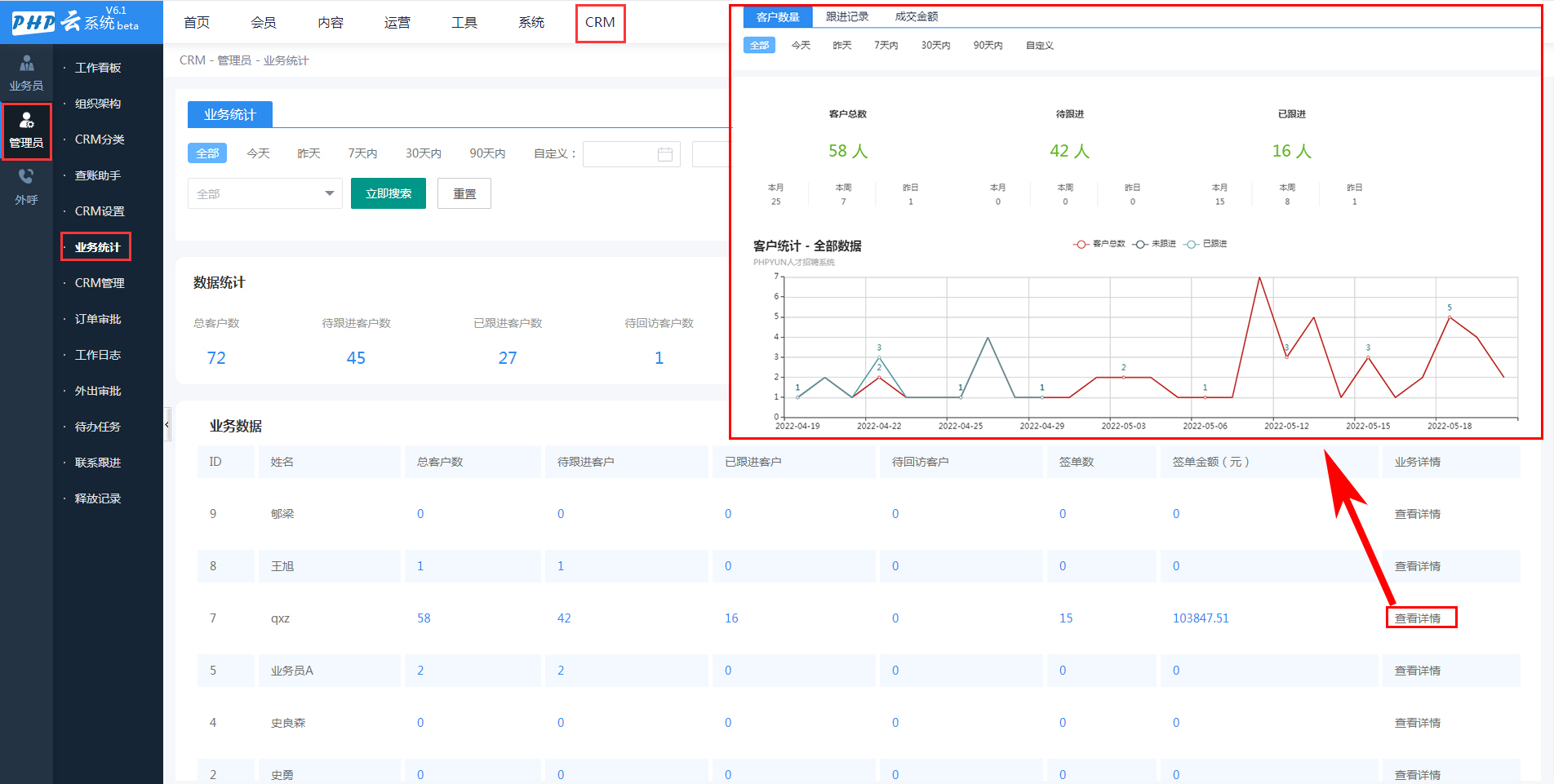Go to 释放记录 in the sidebar

[98, 498]
